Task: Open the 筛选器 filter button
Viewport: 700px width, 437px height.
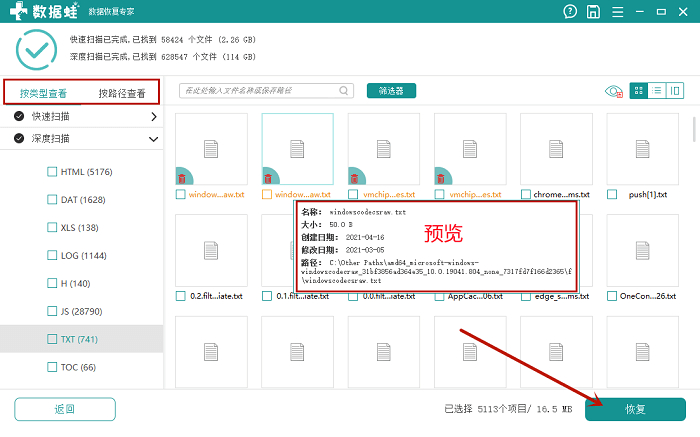Action: [391, 91]
